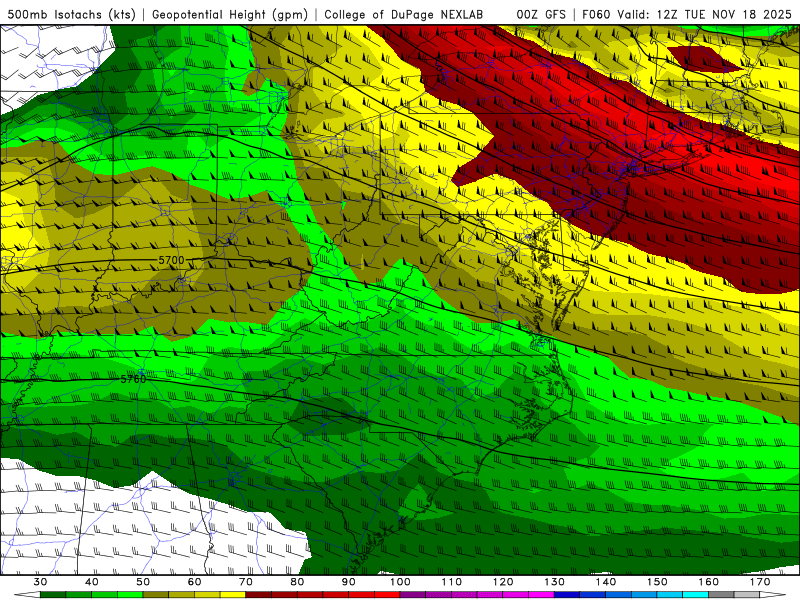Click the 5760 height contour label

(133, 379)
